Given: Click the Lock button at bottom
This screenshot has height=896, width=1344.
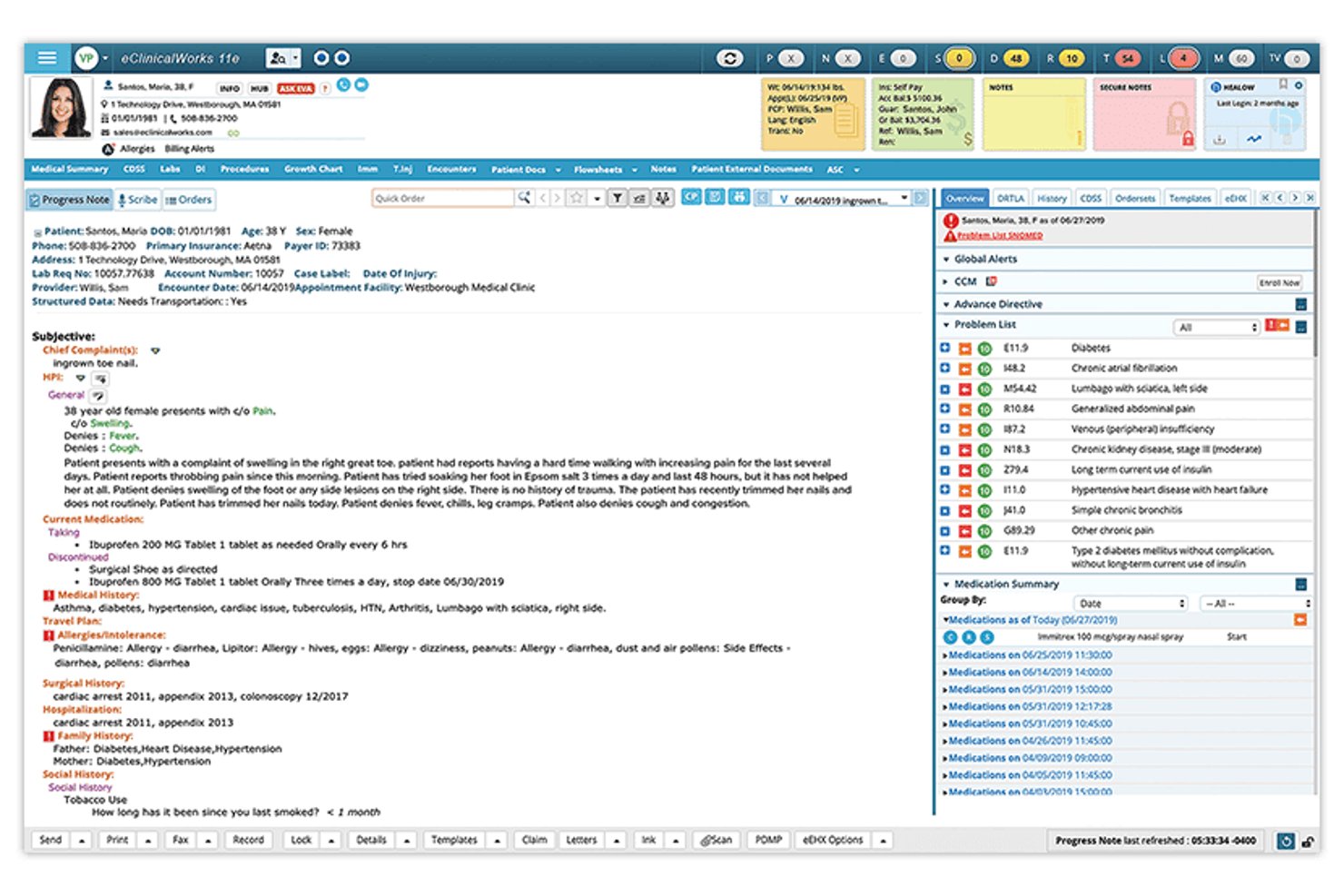Looking at the screenshot, I should [301, 841].
